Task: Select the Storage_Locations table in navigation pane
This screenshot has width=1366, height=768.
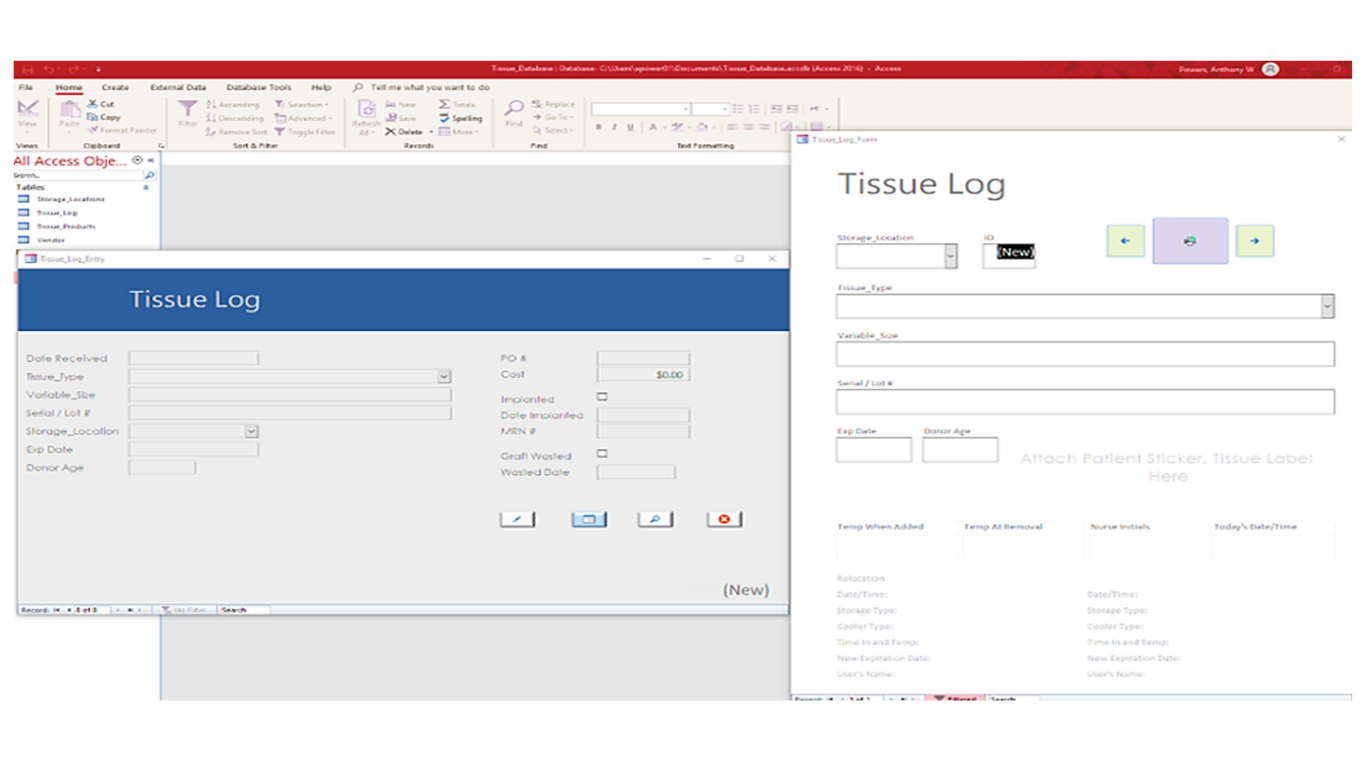Action: point(70,199)
